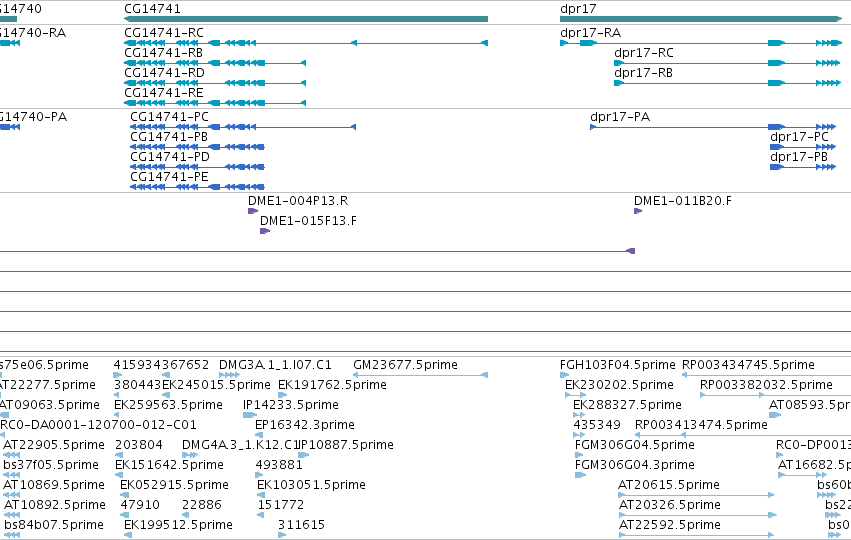Open the FGH103F04.5prime EST label

[618, 365]
